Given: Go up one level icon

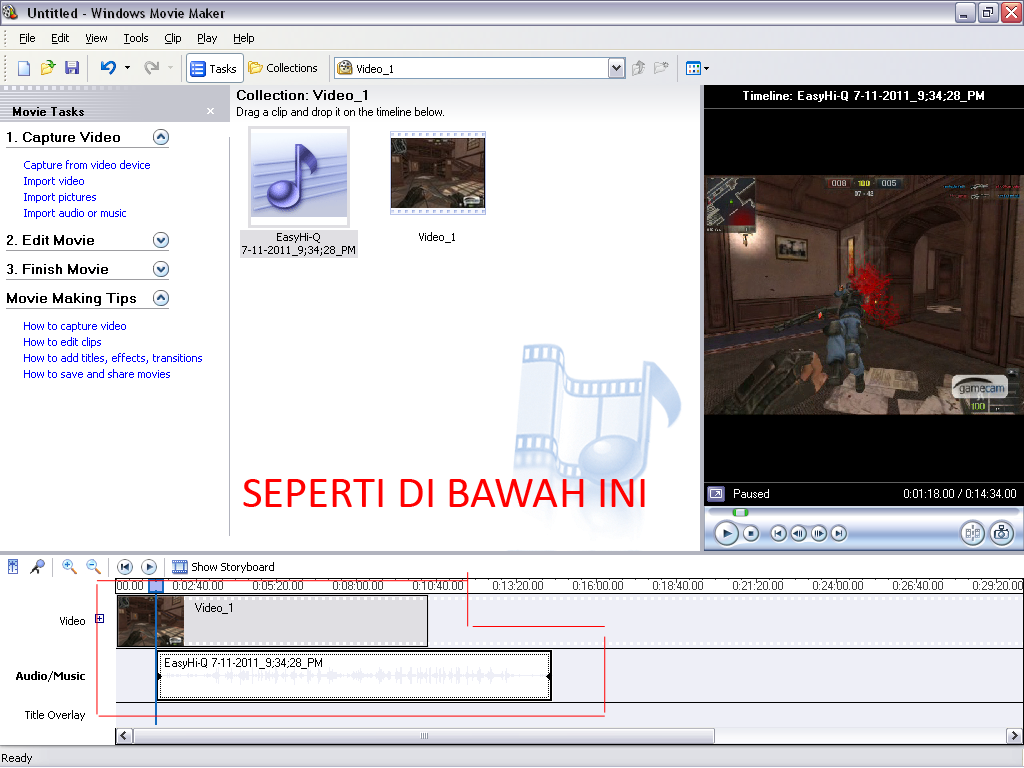Looking at the screenshot, I should (x=639, y=68).
